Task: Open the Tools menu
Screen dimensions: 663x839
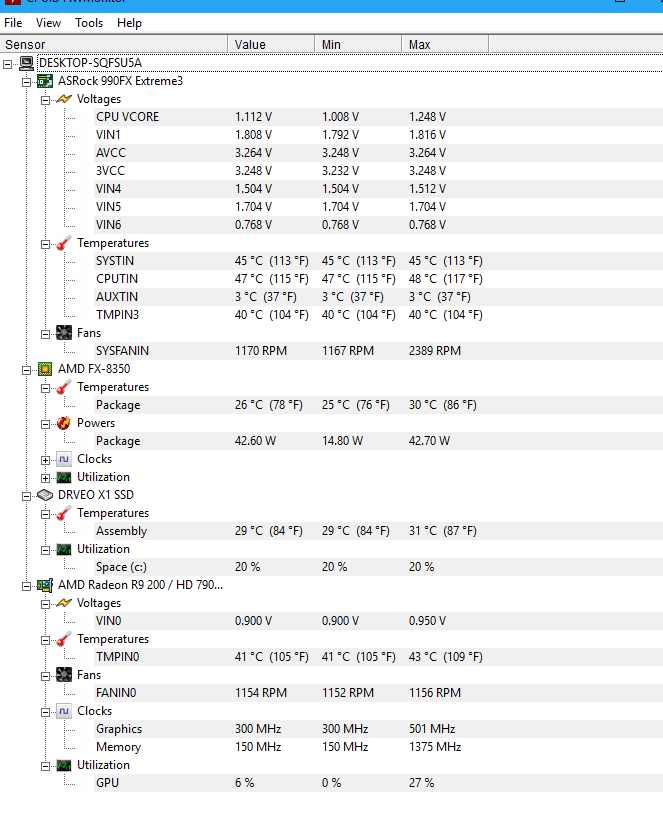Action: 89,23
